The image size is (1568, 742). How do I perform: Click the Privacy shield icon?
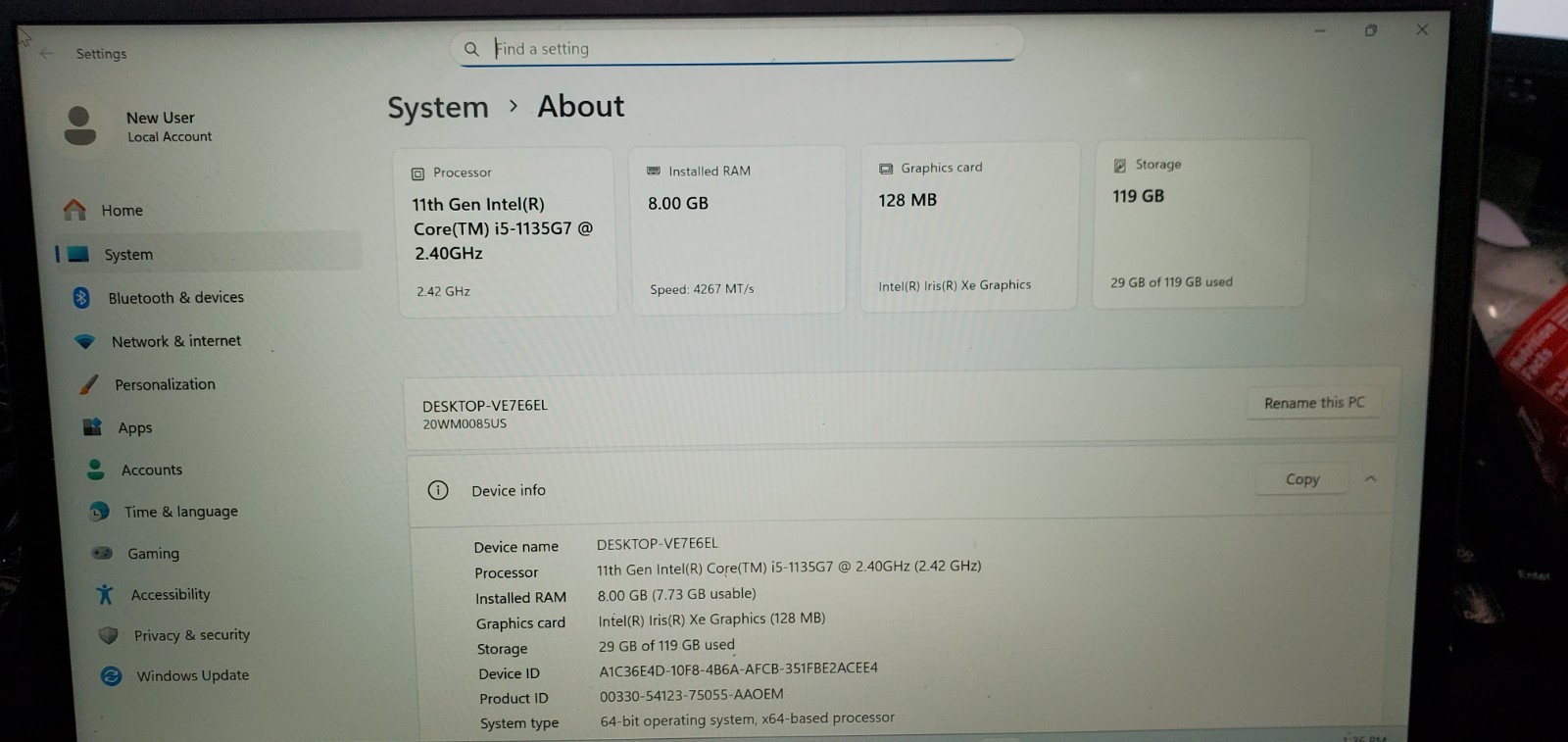[108, 635]
